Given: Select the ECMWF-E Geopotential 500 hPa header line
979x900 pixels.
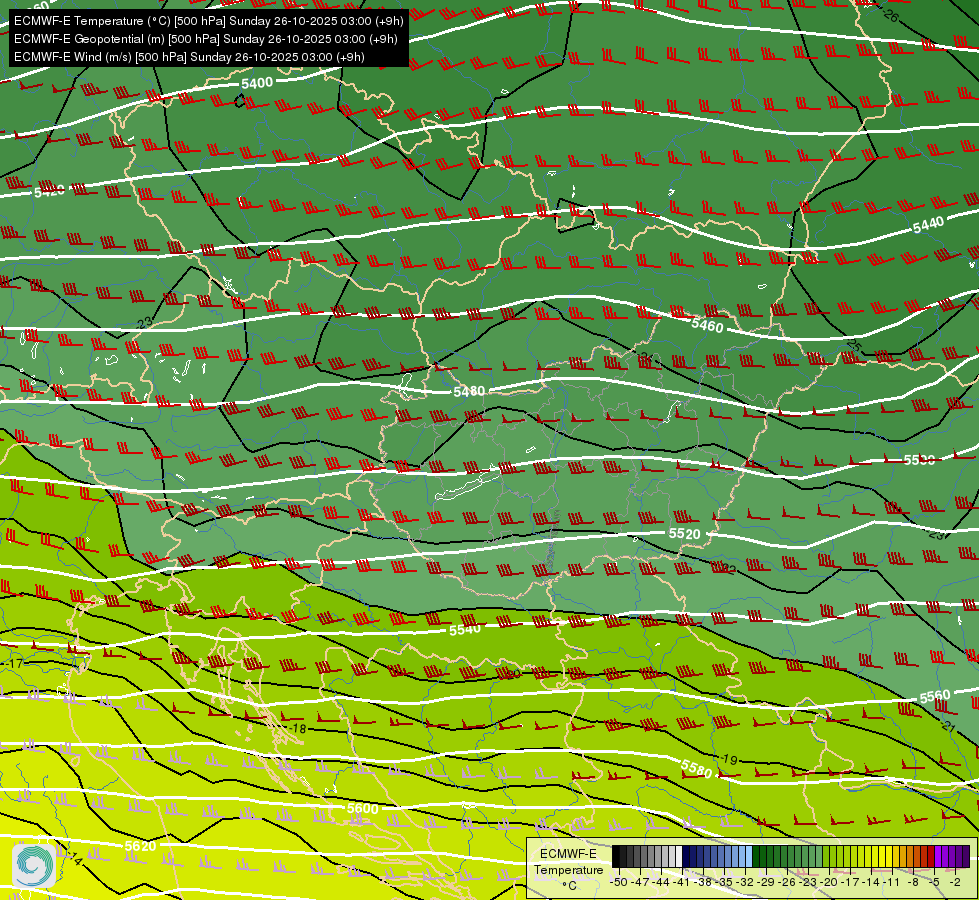Looking at the screenshot, I should tap(205, 39).
